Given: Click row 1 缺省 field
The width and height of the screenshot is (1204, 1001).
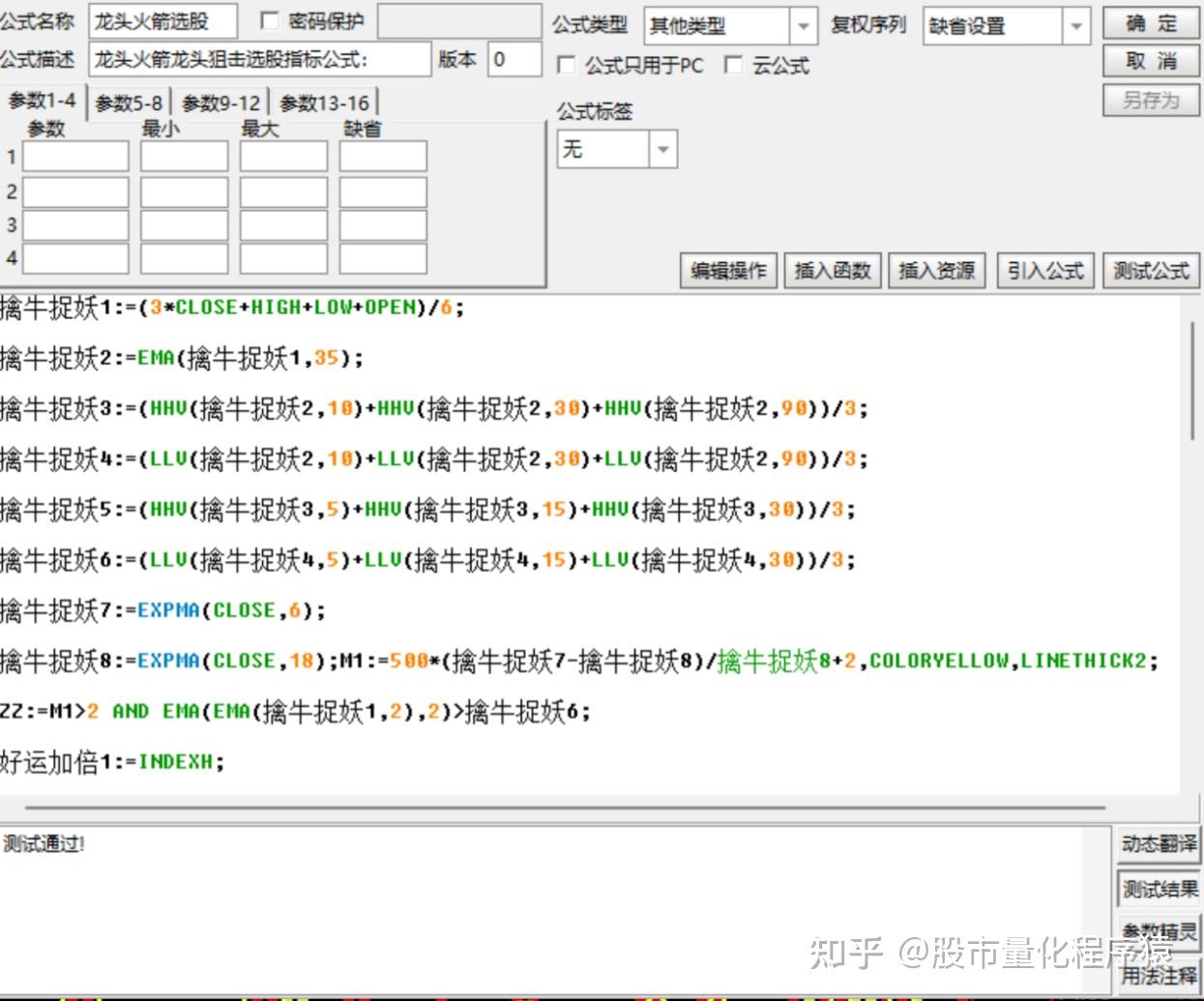Looking at the screenshot, I should [383, 156].
